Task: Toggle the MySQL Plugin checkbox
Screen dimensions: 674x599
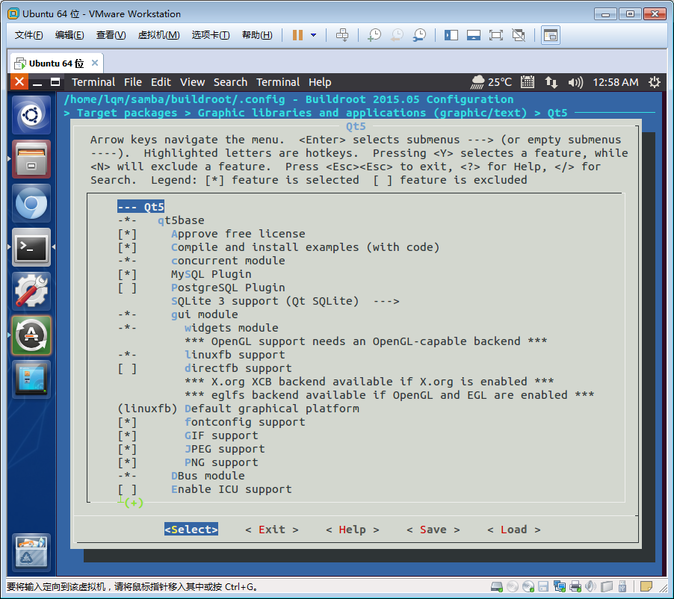Action: pos(127,274)
